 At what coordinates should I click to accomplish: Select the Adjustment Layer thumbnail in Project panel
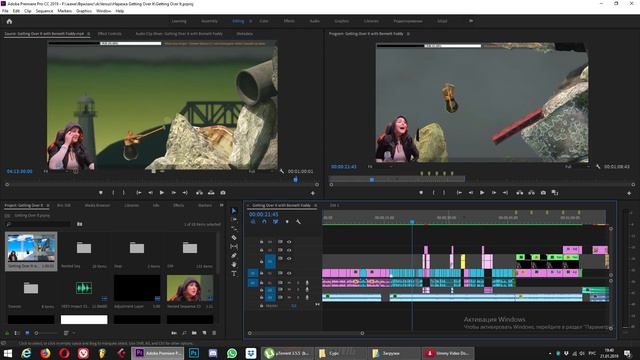137,288
